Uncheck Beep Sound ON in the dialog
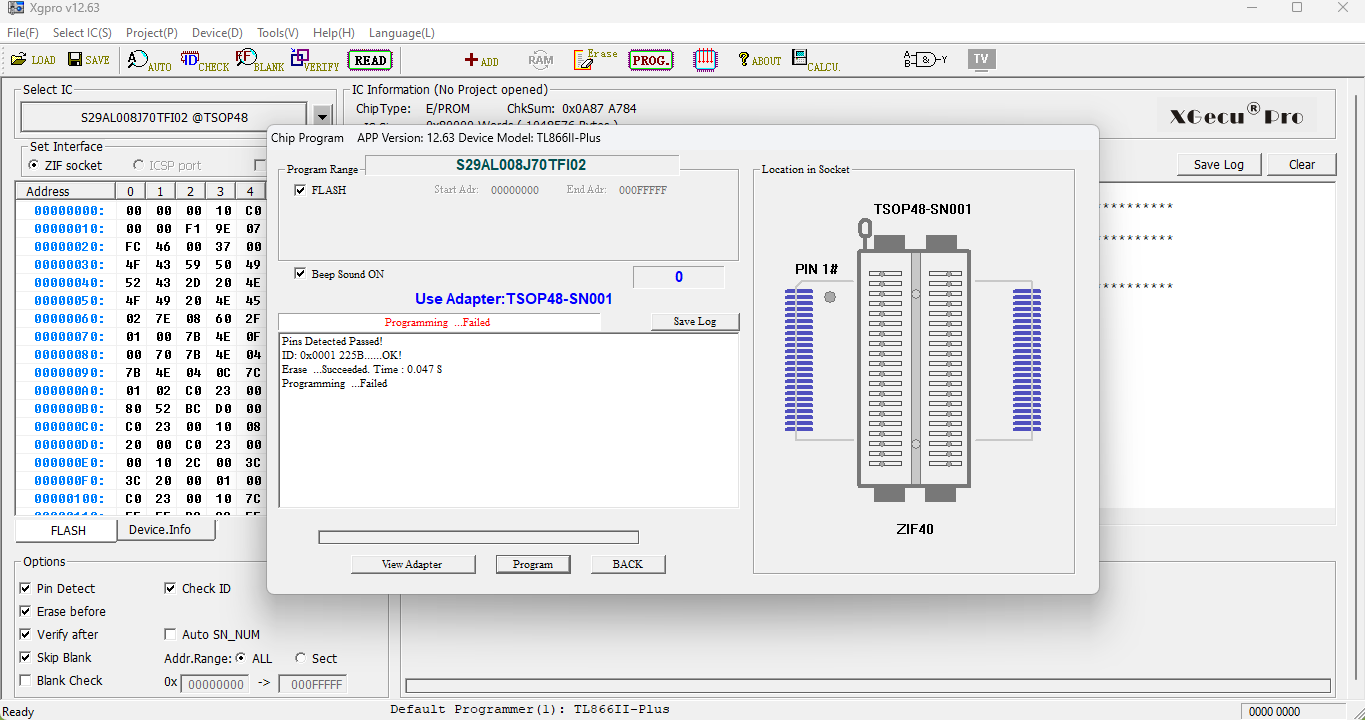The height and width of the screenshot is (720, 1365). pyautogui.click(x=301, y=273)
